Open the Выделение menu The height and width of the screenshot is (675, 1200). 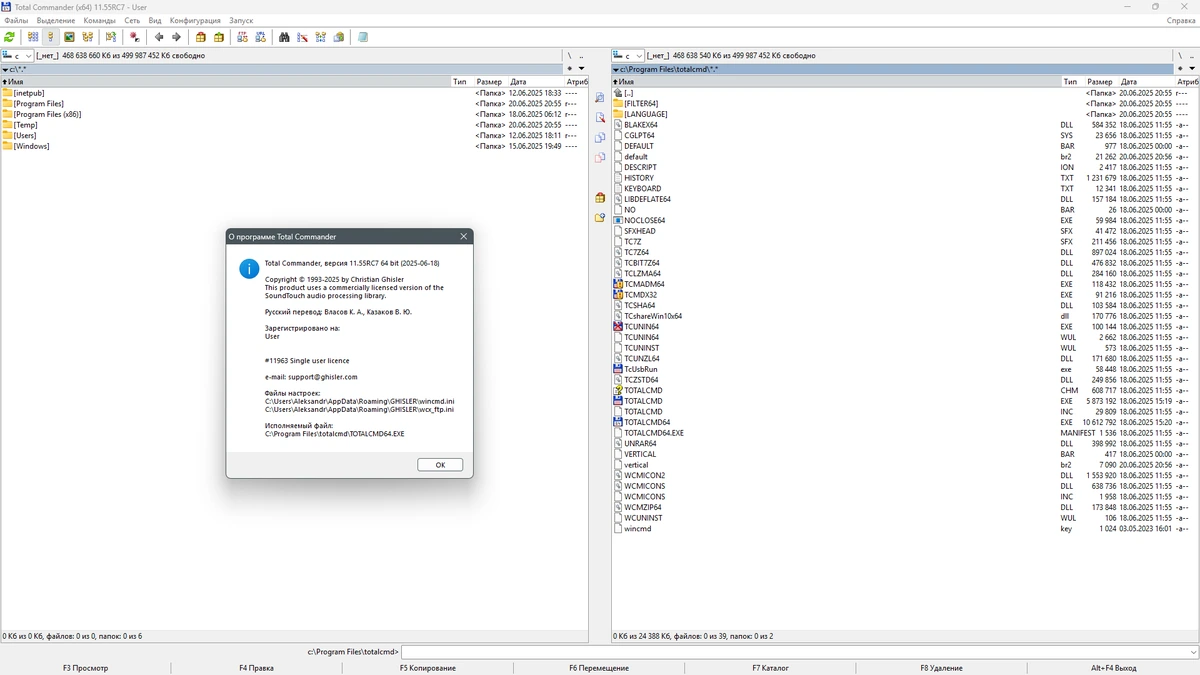click(x=55, y=20)
